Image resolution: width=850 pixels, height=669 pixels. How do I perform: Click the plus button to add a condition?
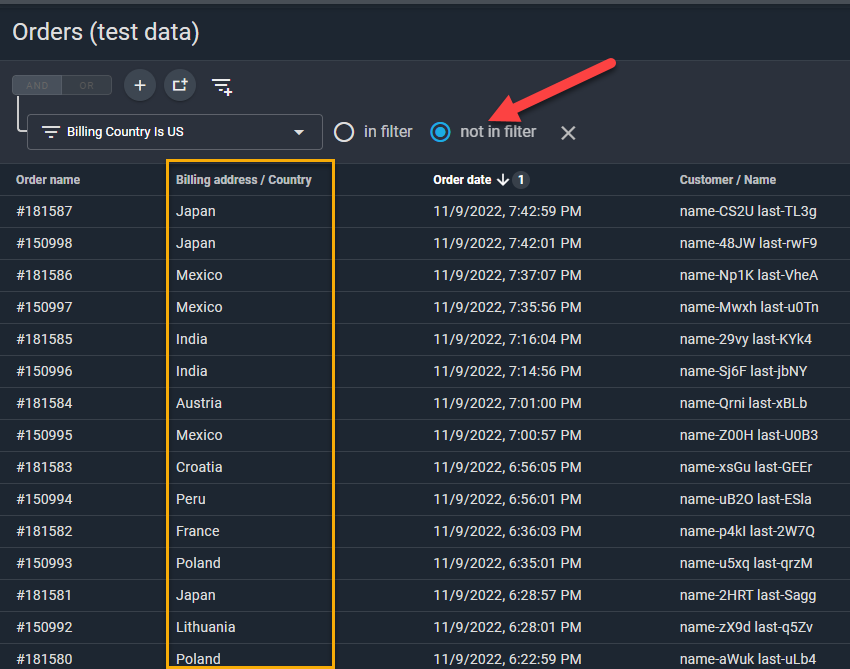140,86
